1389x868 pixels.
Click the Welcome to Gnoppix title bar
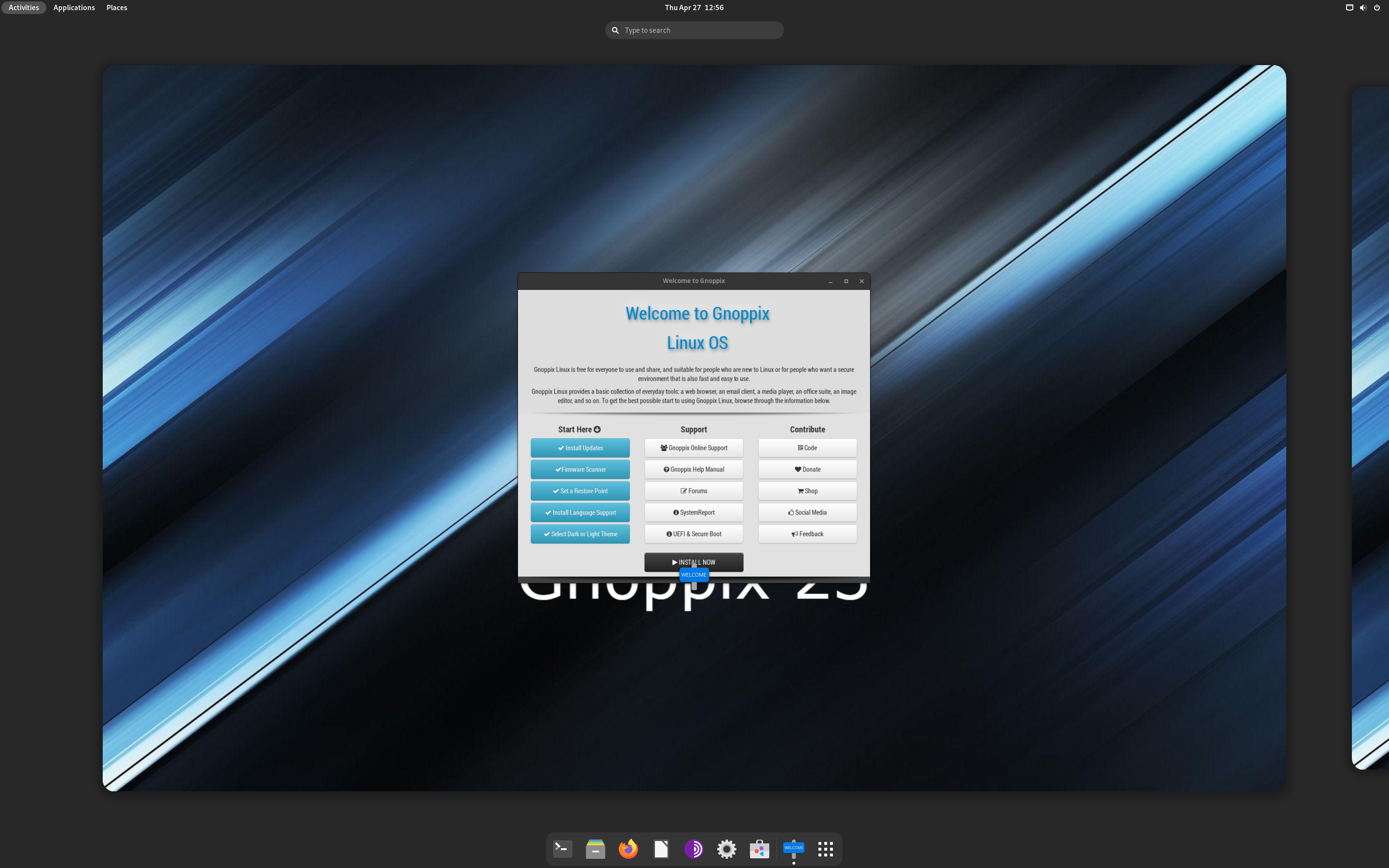(694, 281)
